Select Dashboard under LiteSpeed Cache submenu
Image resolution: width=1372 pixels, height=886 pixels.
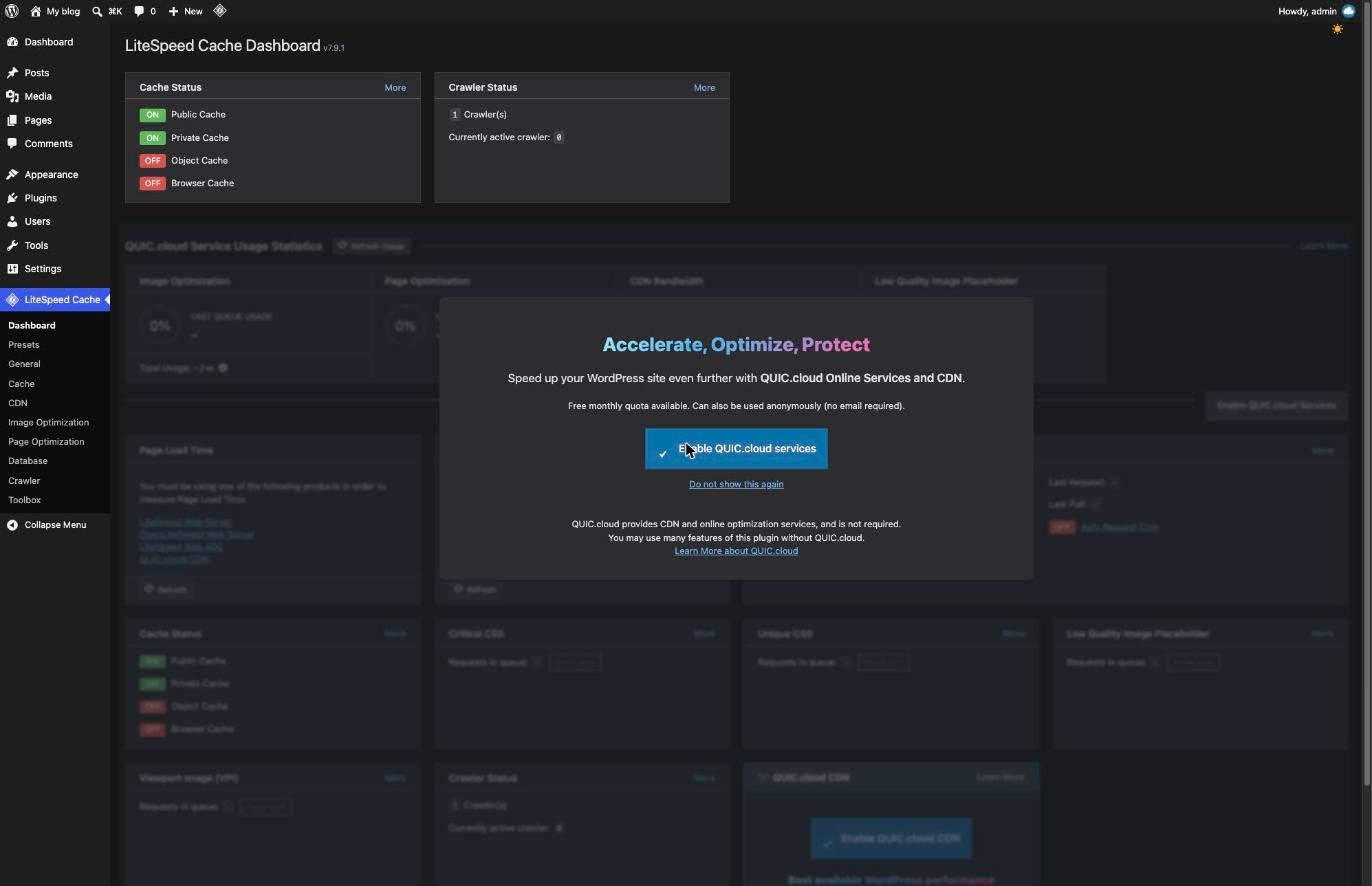32,326
